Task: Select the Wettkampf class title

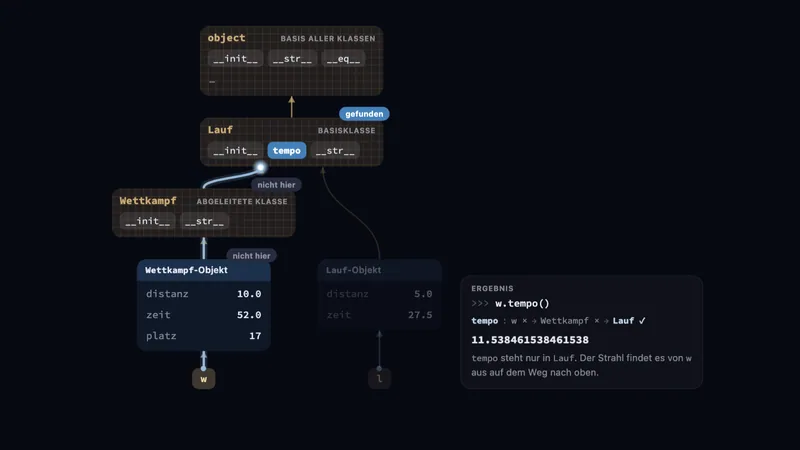Action: coord(148,201)
